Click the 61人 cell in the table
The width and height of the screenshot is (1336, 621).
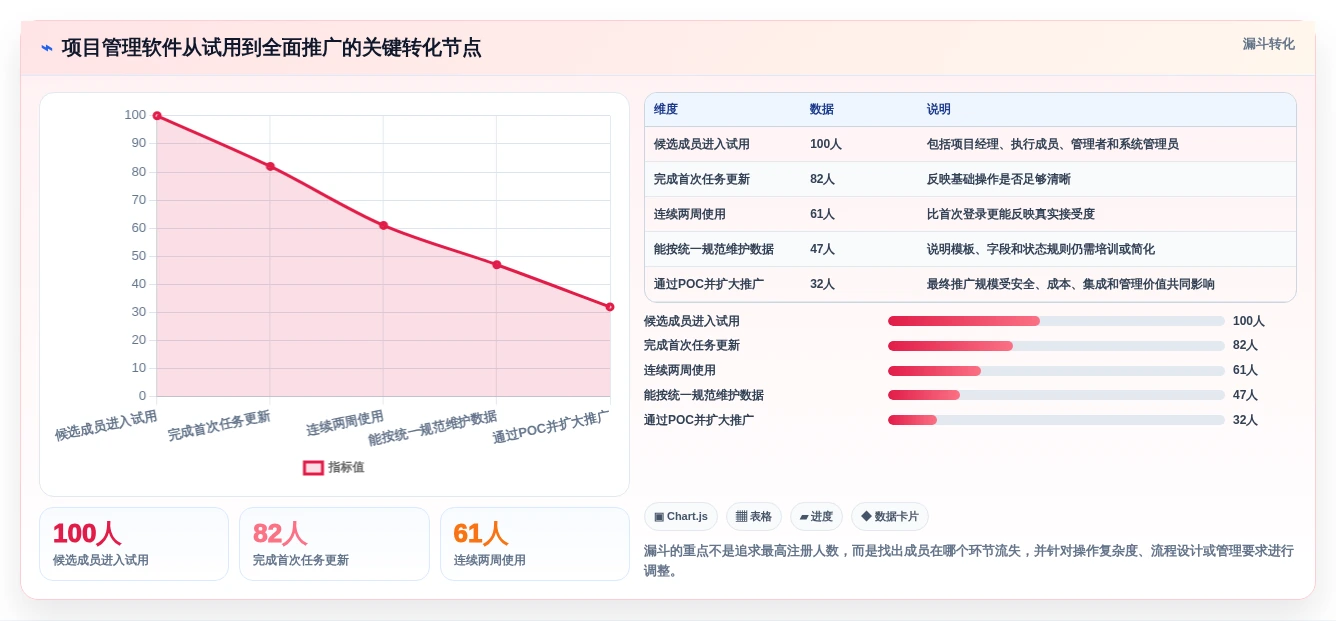[859, 214]
